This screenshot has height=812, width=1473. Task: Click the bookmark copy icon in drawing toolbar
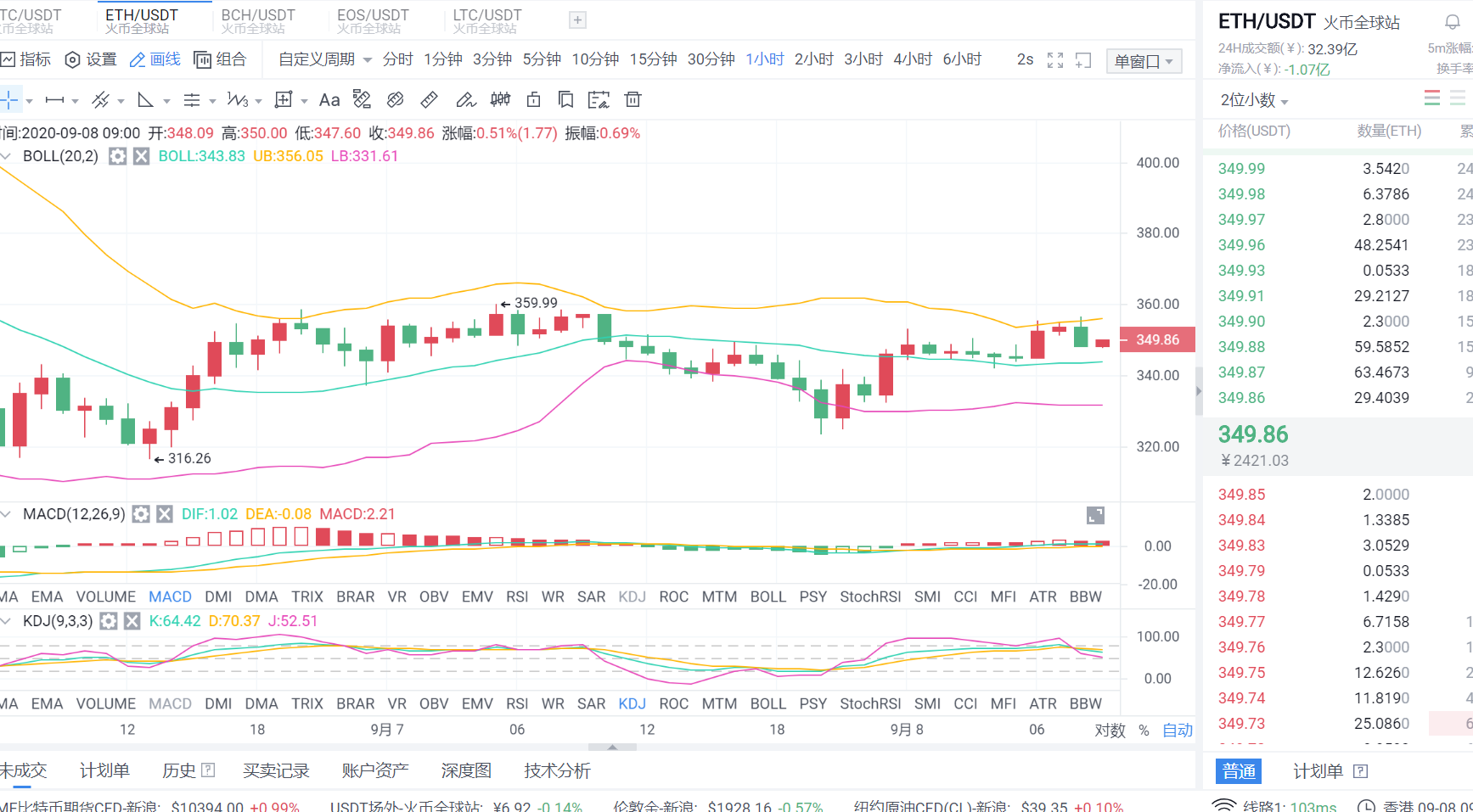(x=565, y=100)
